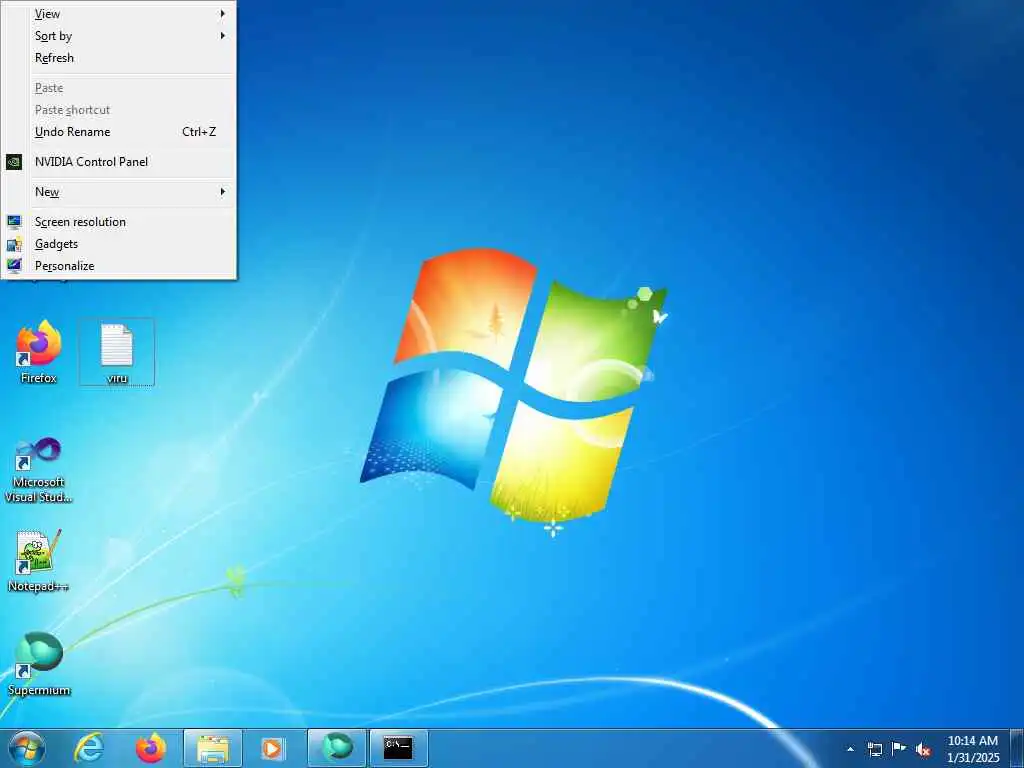The height and width of the screenshot is (768, 1024).
Task: Click the network tray icon
Action: pos(874,750)
